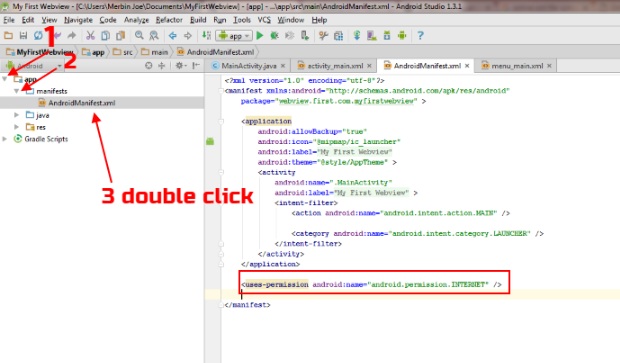Image resolution: width=620 pixels, height=363 pixels.
Task: Expand the java folder node
Action: click(x=16, y=115)
